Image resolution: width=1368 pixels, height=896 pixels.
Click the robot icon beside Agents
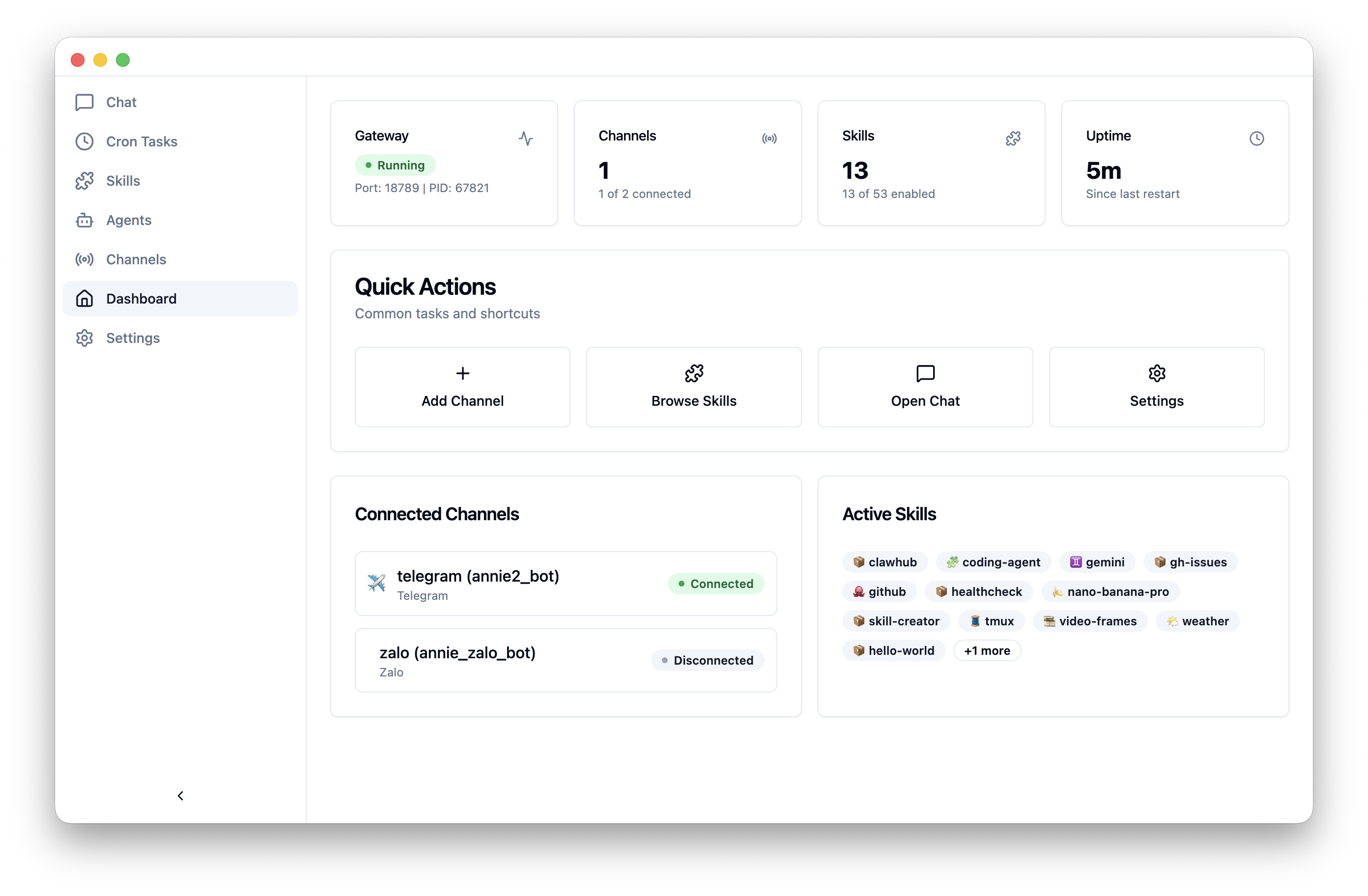[85, 220]
